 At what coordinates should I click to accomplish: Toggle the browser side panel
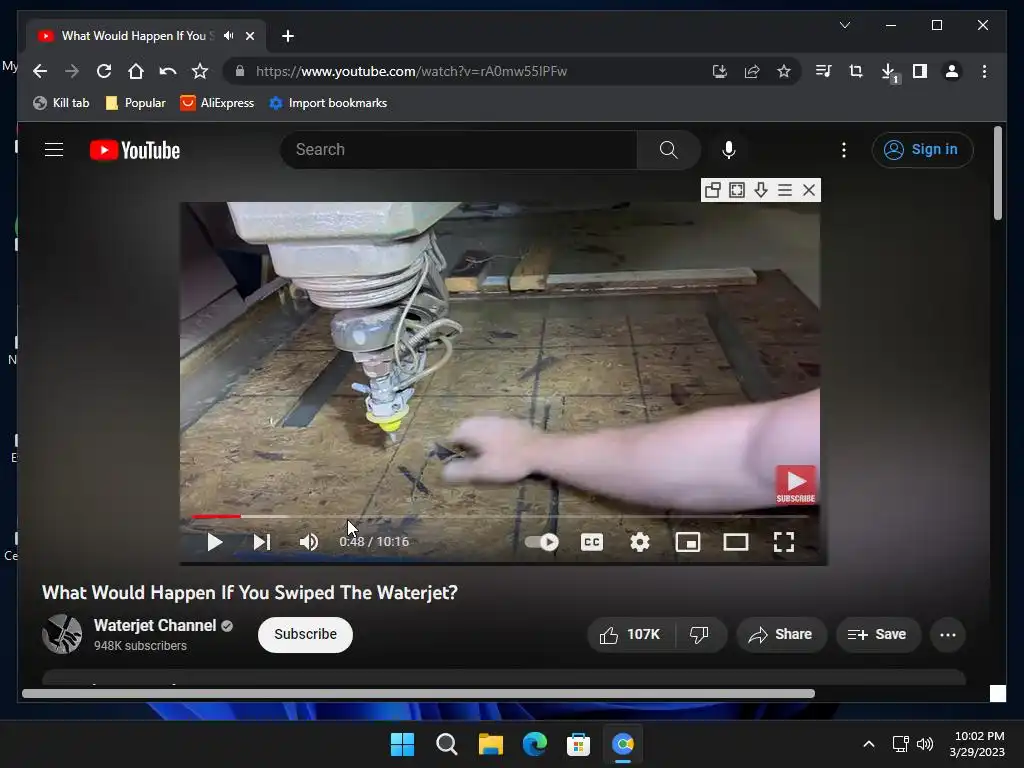point(920,71)
